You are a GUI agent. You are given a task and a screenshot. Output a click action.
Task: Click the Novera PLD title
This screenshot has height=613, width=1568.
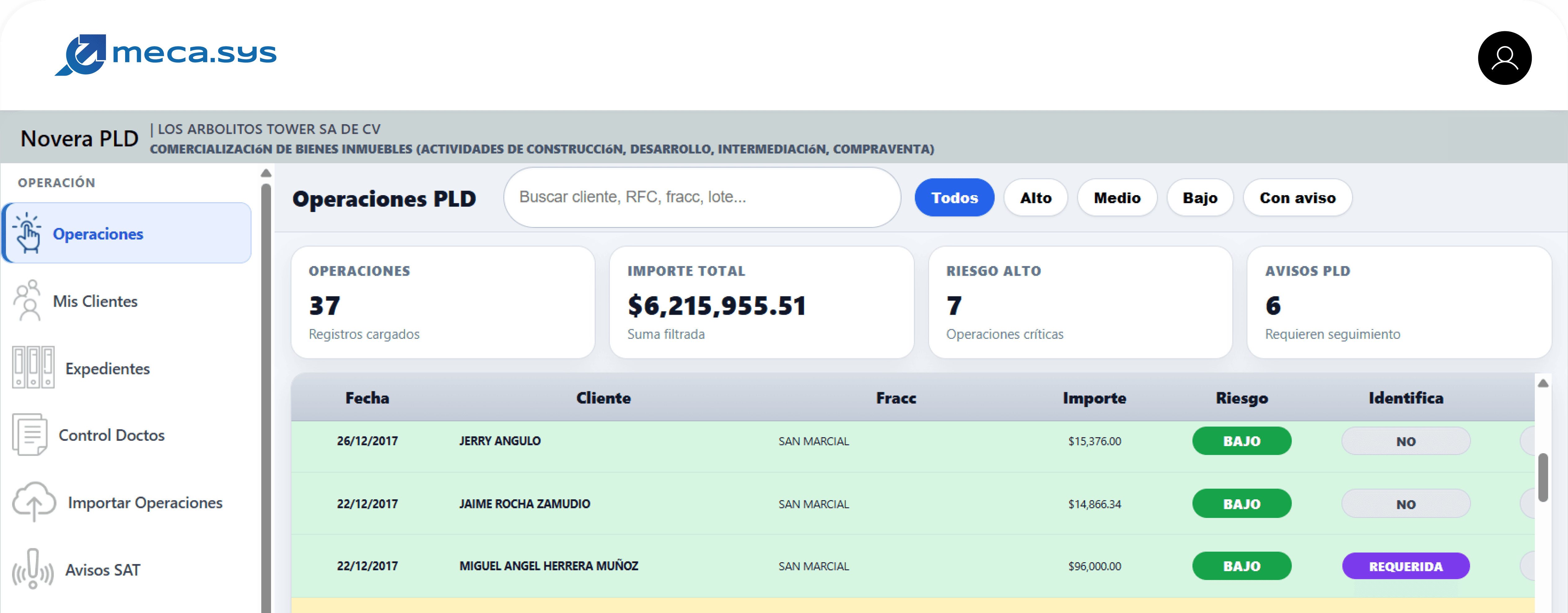pyautogui.click(x=79, y=138)
